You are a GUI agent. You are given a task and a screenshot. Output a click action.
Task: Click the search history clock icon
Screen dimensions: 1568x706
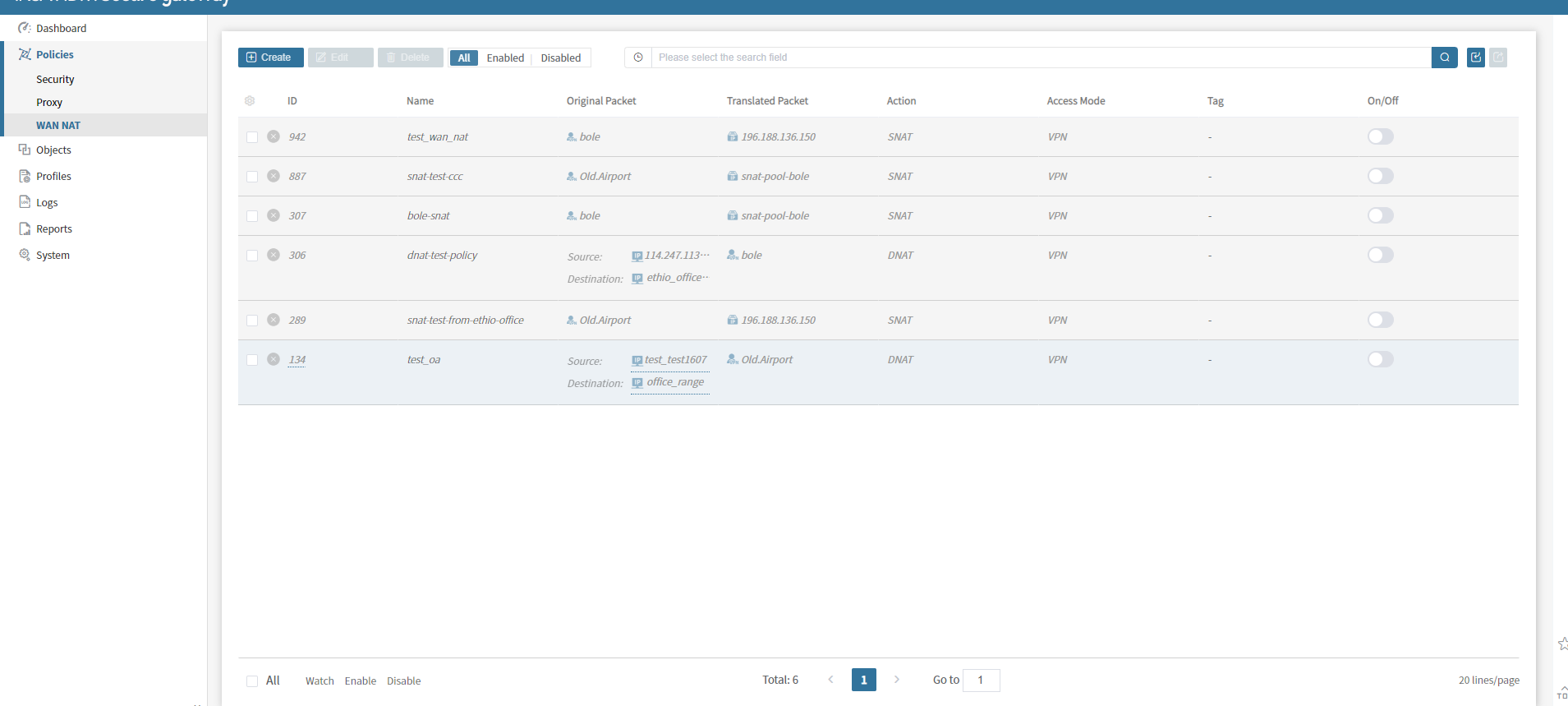pos(638,58)
